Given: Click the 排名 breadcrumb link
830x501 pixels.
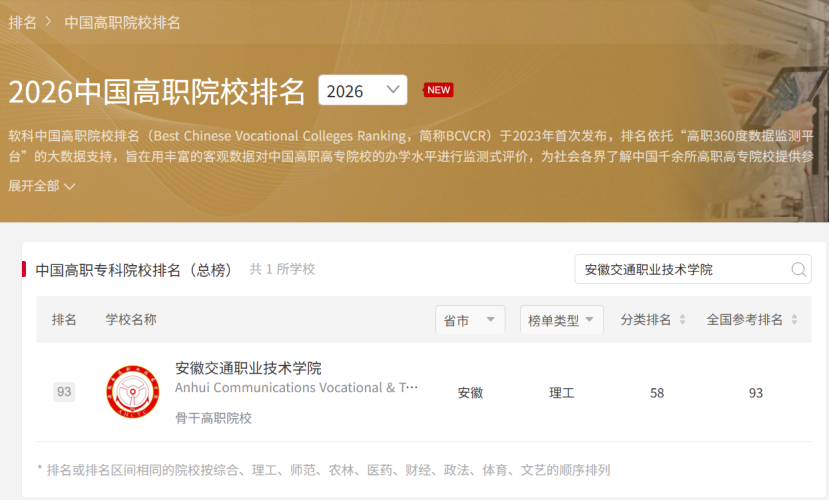Looking at the screenshot, I should pyautogui.click(x=22, y=22).
